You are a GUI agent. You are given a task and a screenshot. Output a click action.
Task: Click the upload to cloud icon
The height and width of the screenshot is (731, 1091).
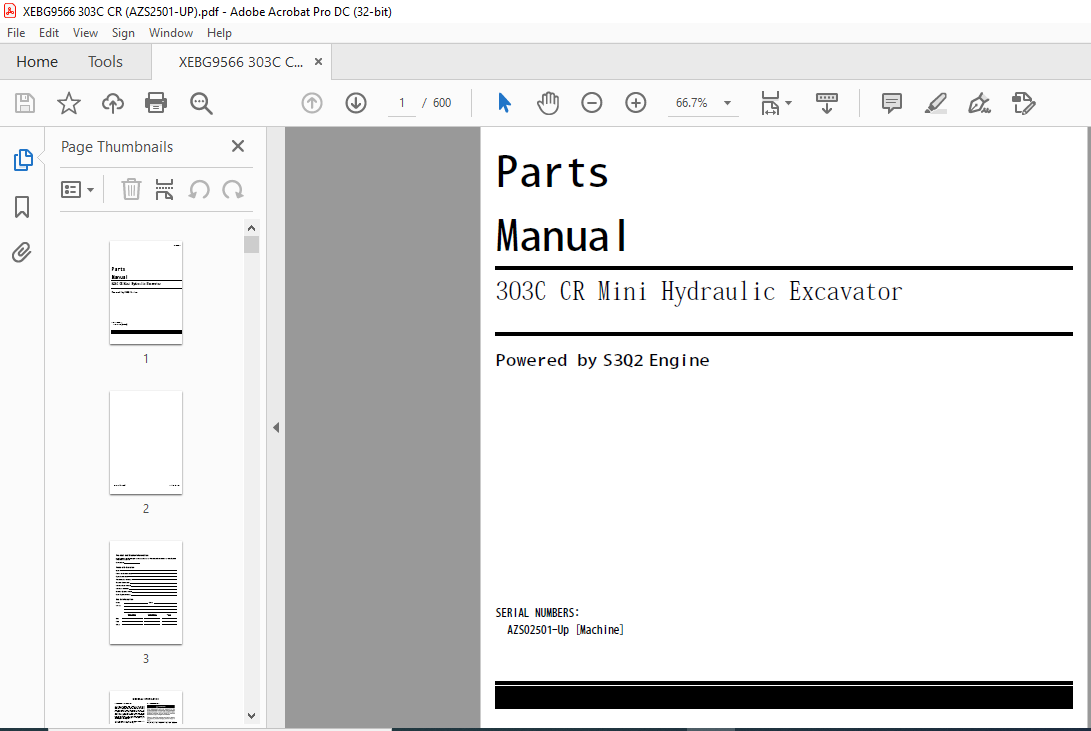tap(113, 103)
